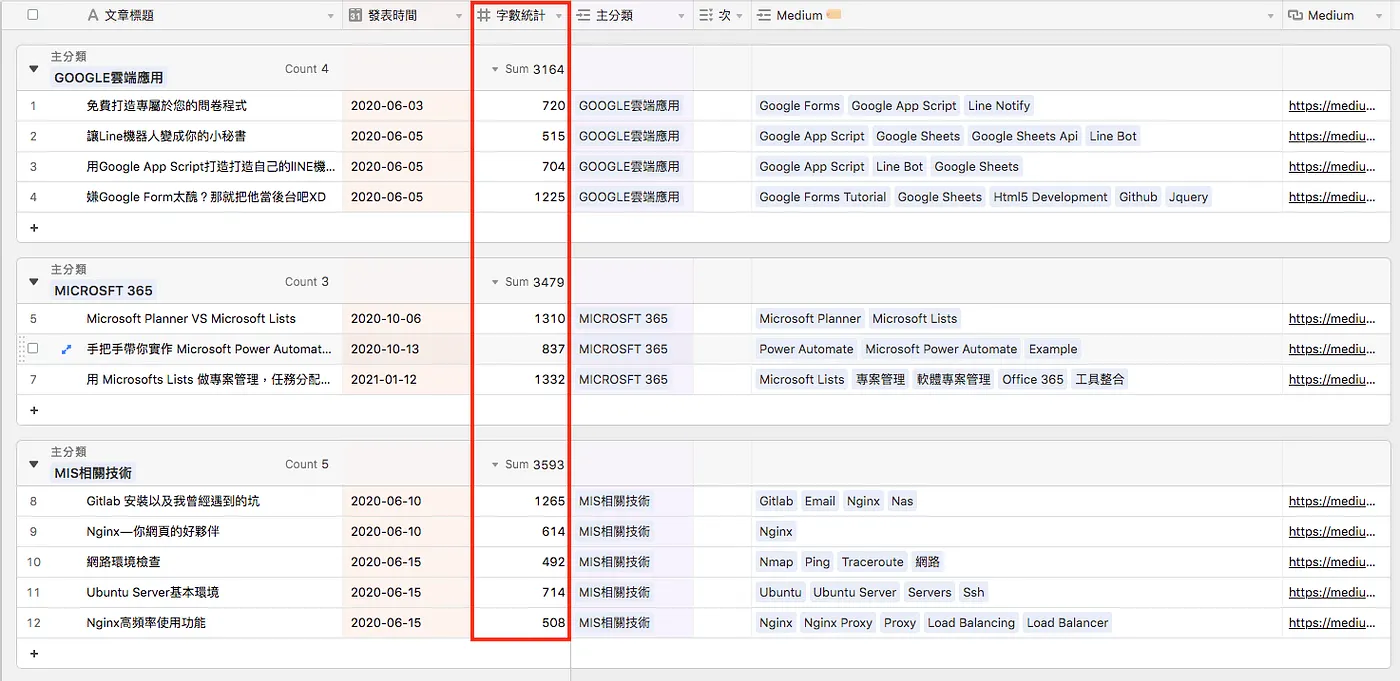The width and height of the screenshot is (1400, 681).
Task: Click the Line Notify tag
Action: tap(999, 106)
